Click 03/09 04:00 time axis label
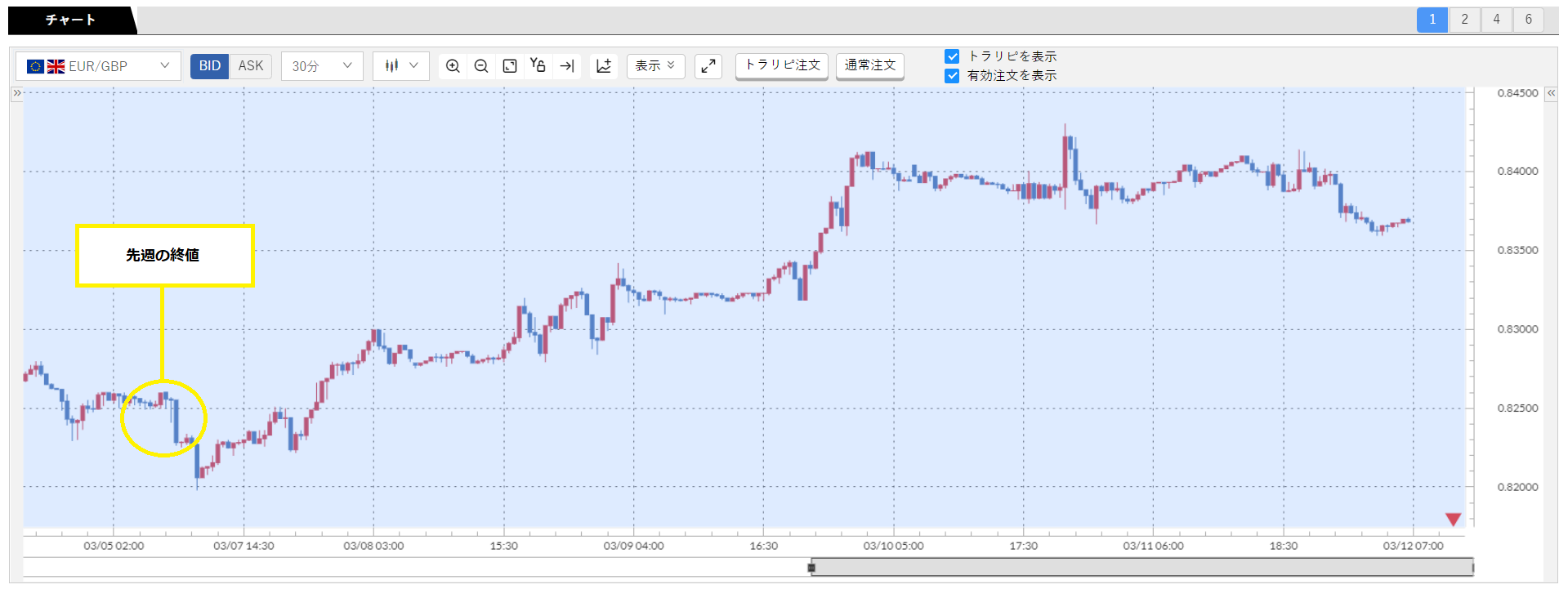1568x589 pixels. (x=633, y=546)
